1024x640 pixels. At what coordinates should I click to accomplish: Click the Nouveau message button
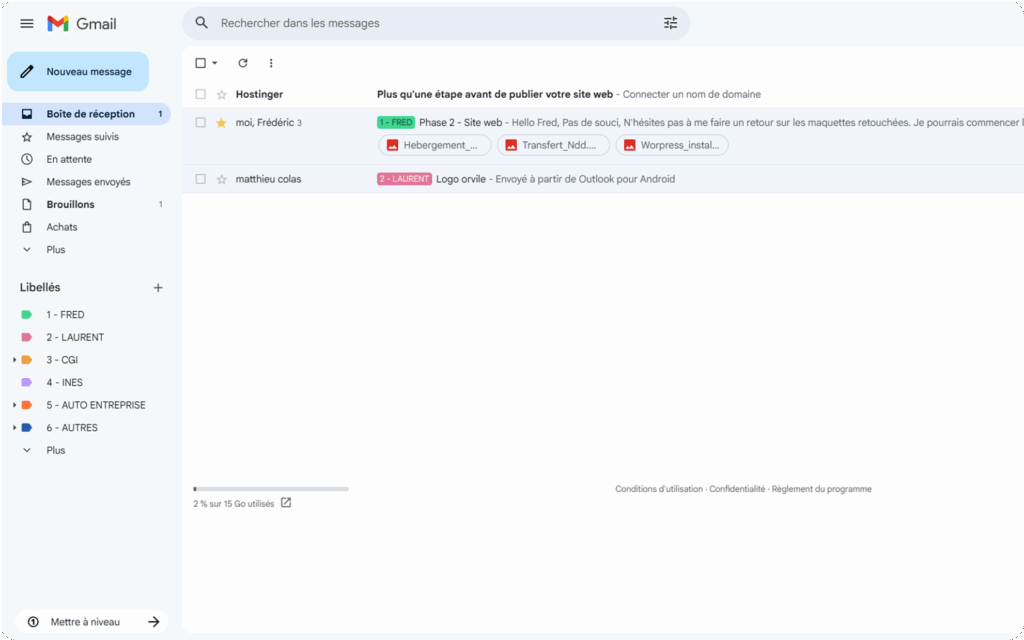pyautogui.click(x=78, y=72)
